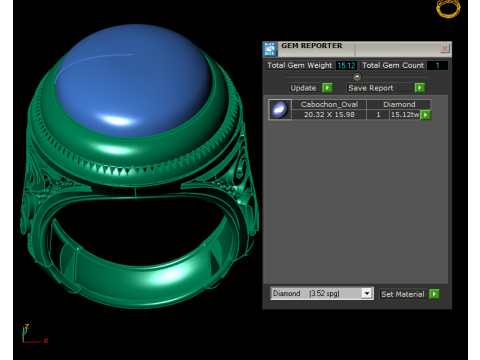Select the green ring shank in viewport

click(143, 280)
